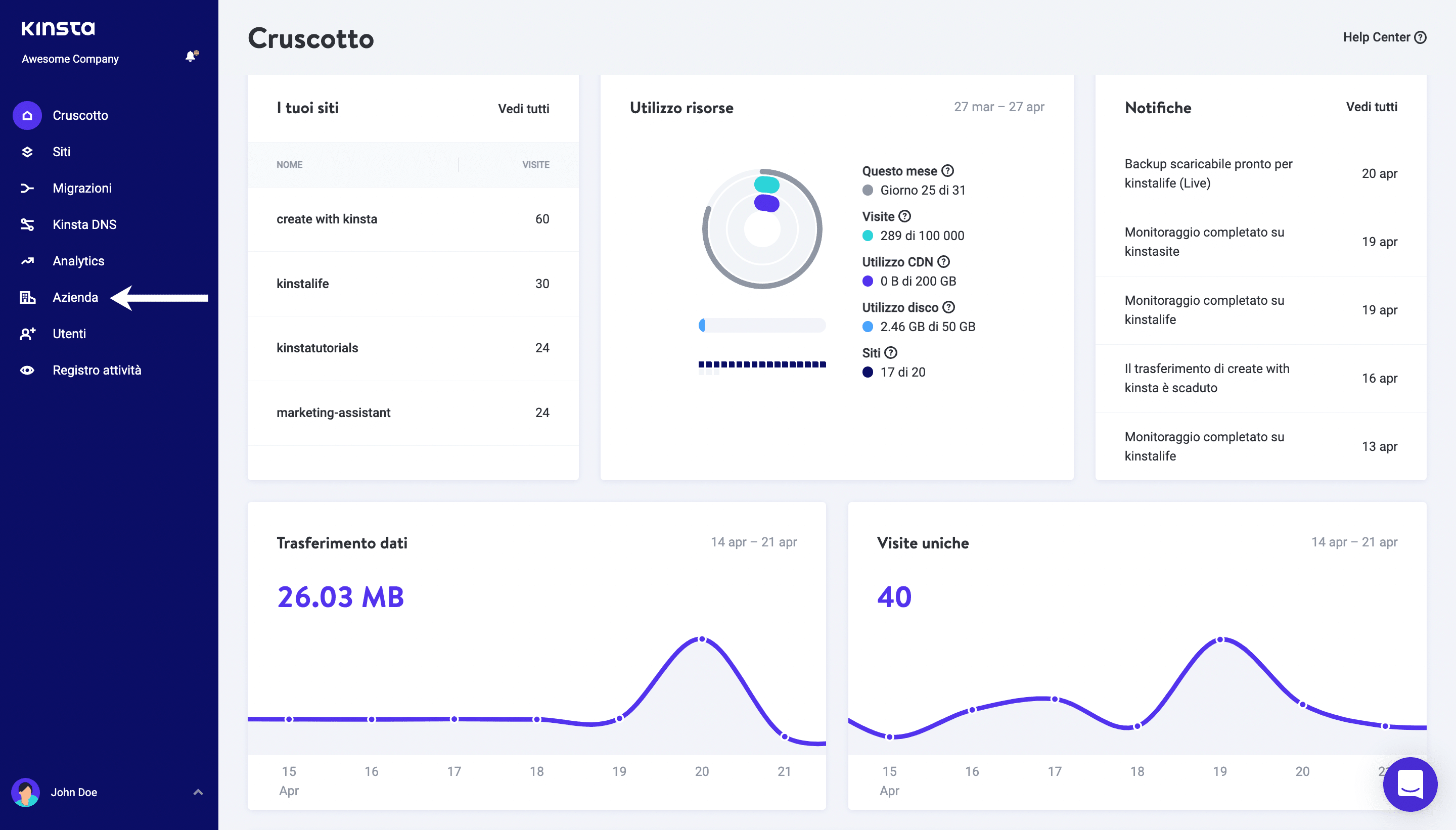Click the circular resource usage chart

[762, 229]
